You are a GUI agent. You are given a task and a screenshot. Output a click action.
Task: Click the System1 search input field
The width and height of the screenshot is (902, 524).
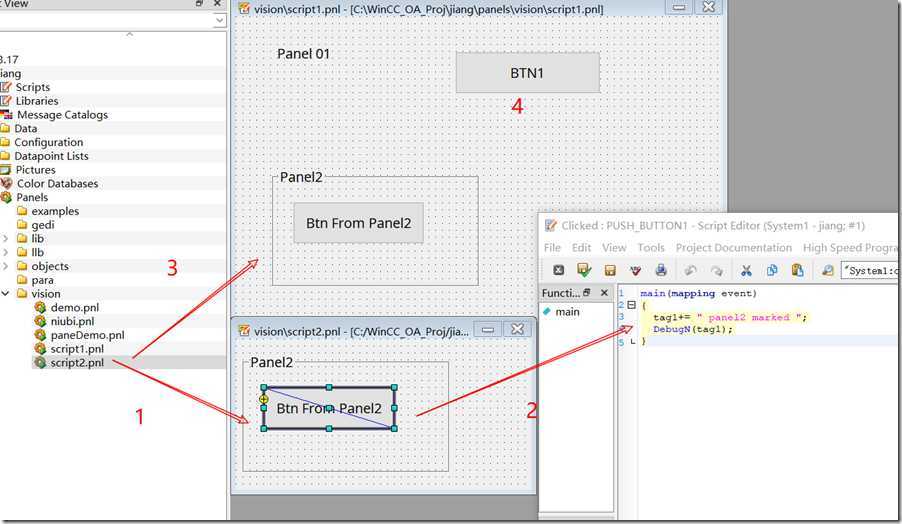870,270
